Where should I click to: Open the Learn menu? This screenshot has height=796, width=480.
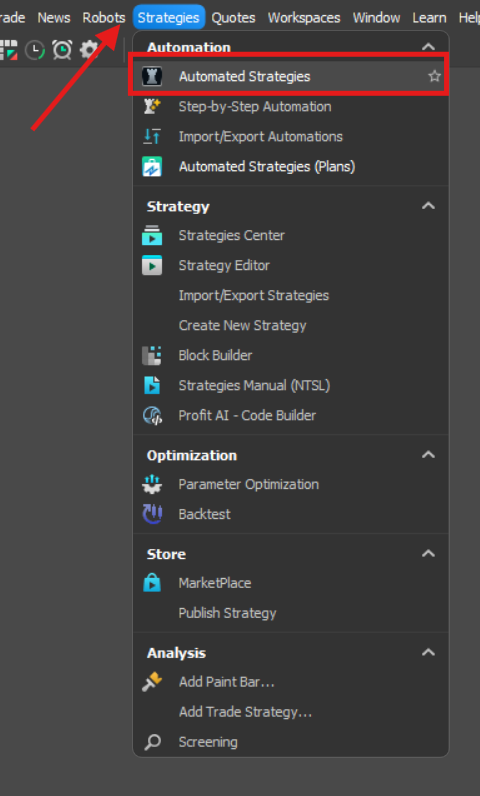(x=429, y=17)
